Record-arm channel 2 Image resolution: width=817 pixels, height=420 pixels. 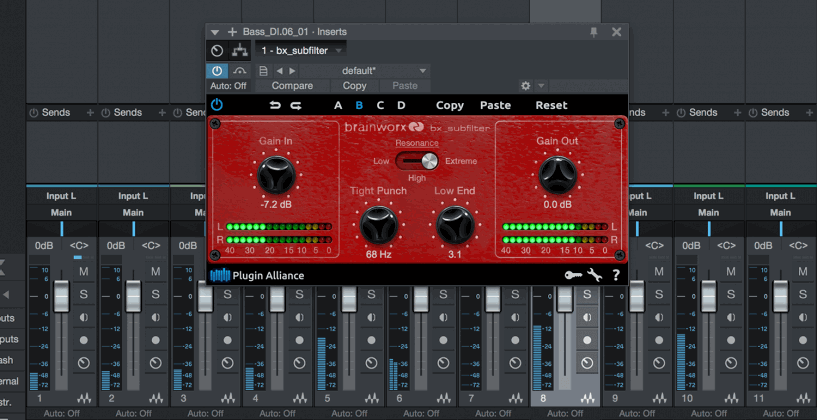click(155, 340)
